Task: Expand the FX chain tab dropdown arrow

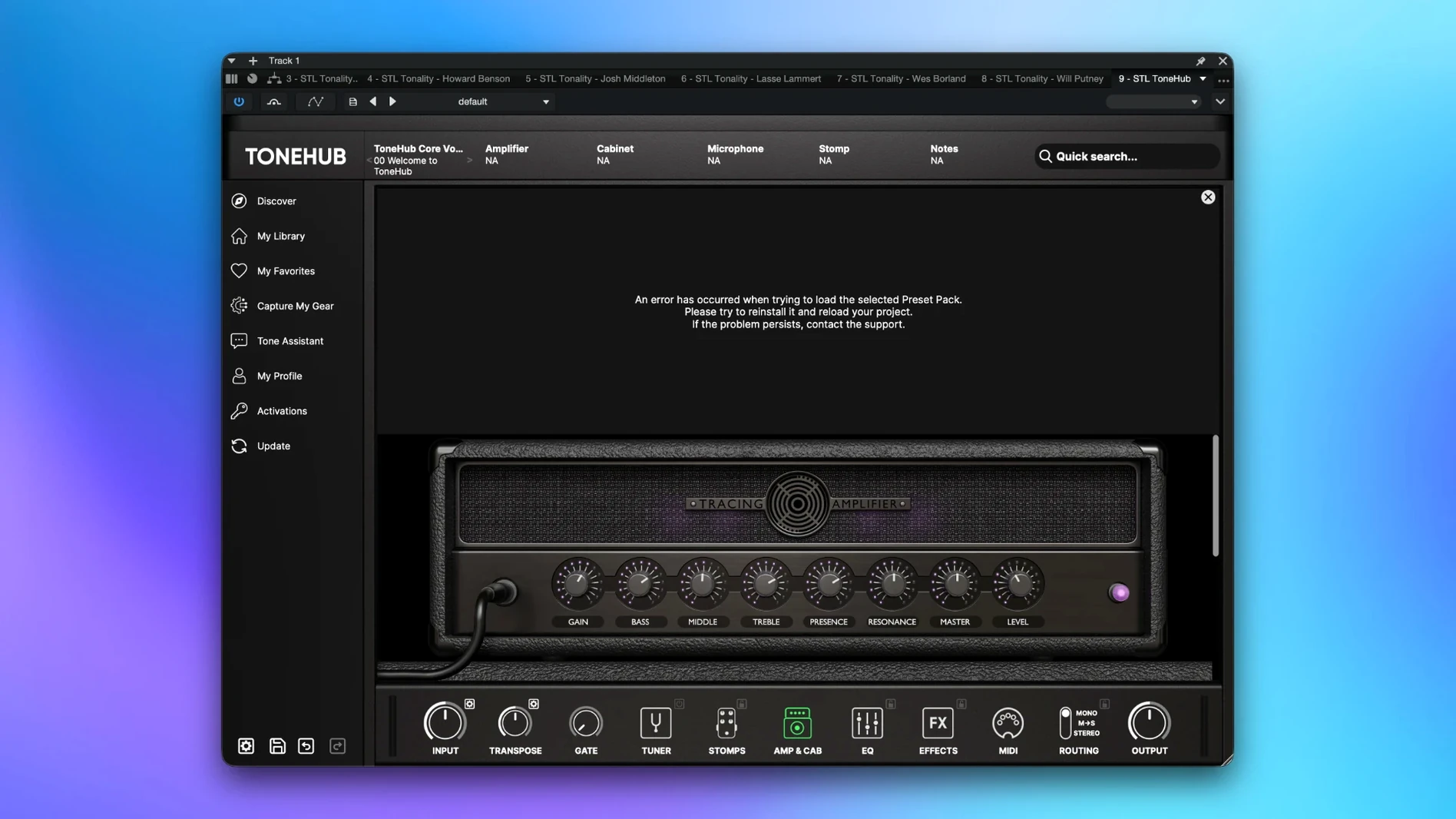Action: click(1203, 78)
